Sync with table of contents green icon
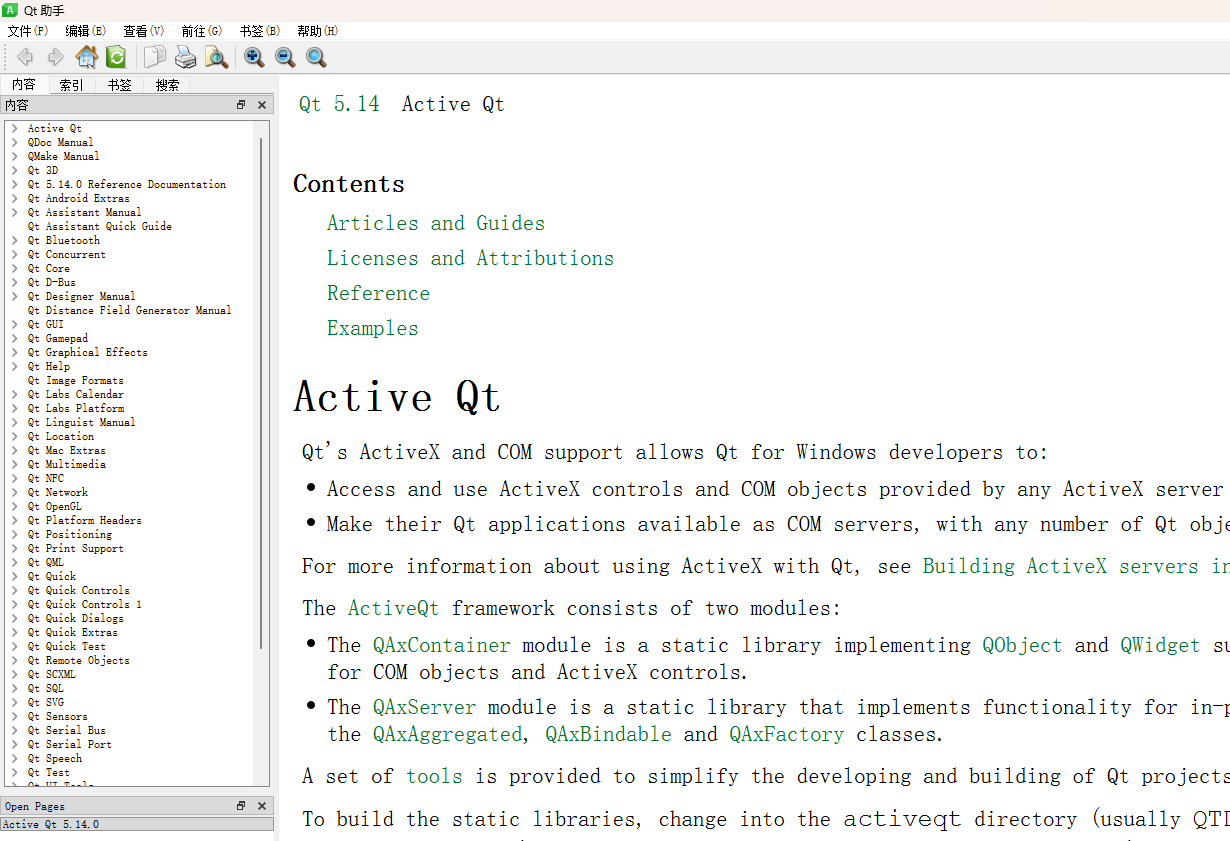The height and width of the screenshot is (841, 1230). point(116,57)
